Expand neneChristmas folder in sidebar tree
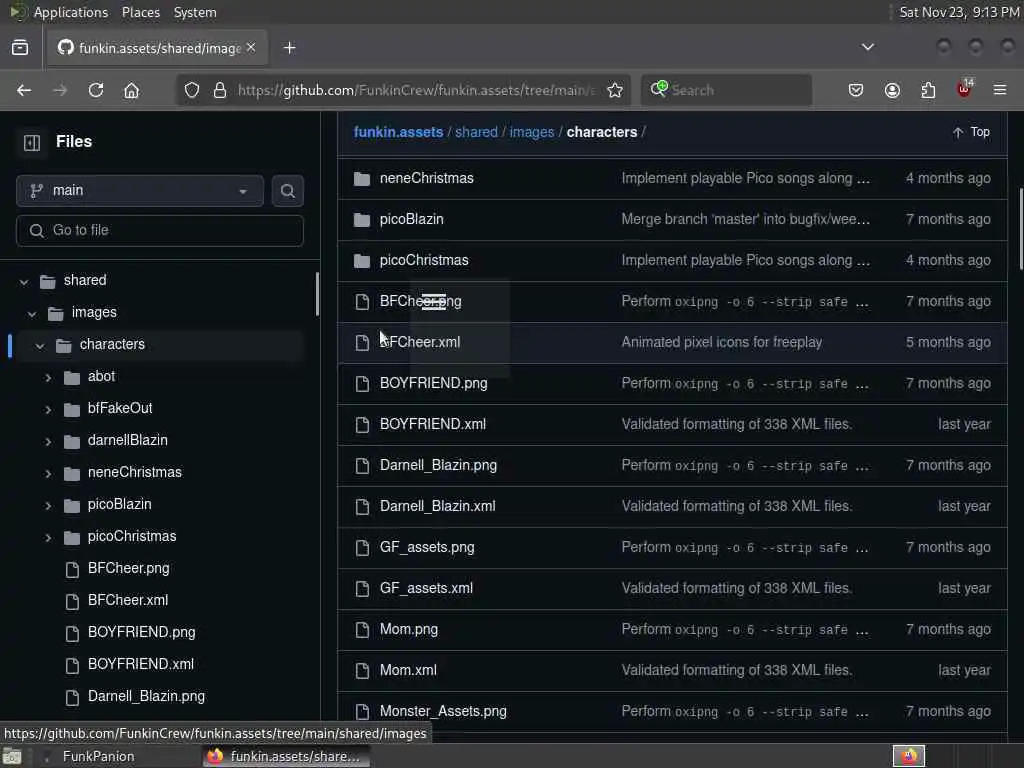 pyautogui.click(x=48, y=473)
